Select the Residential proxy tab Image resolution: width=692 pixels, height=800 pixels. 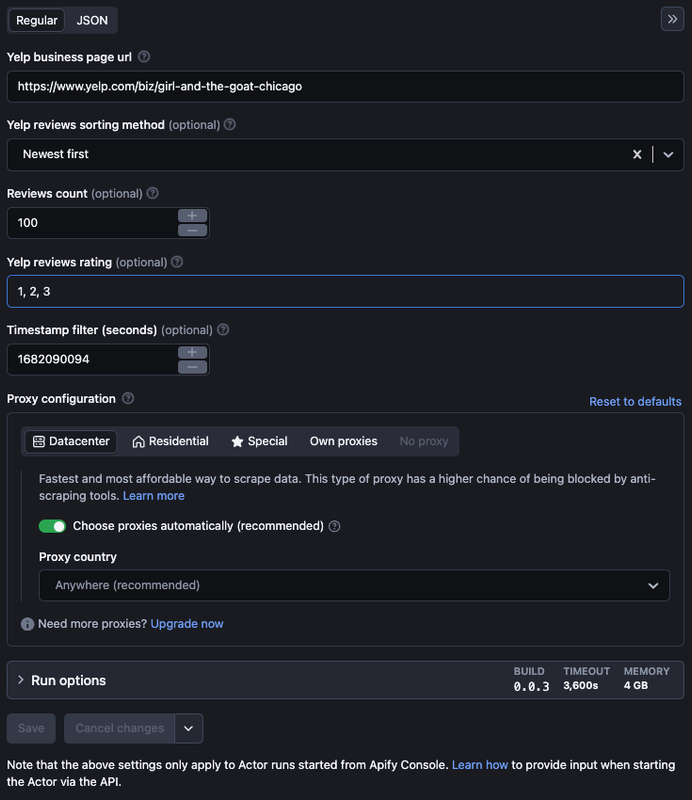pyautogui.click(x=170, y=441)
